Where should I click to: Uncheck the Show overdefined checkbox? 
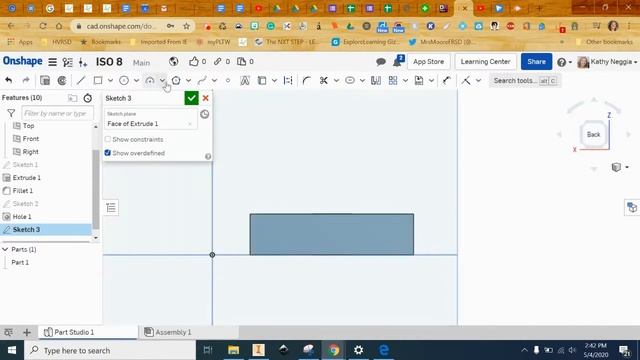coord(108,153)
